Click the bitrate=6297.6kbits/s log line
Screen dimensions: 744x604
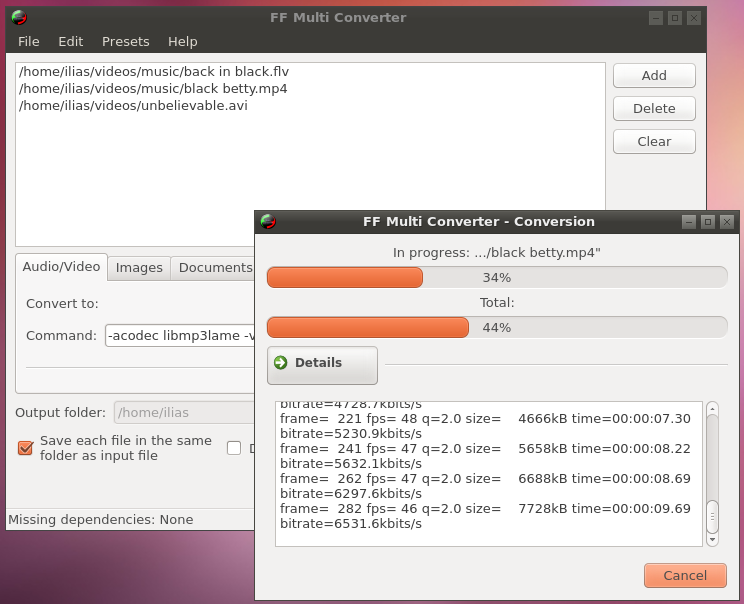351,494
